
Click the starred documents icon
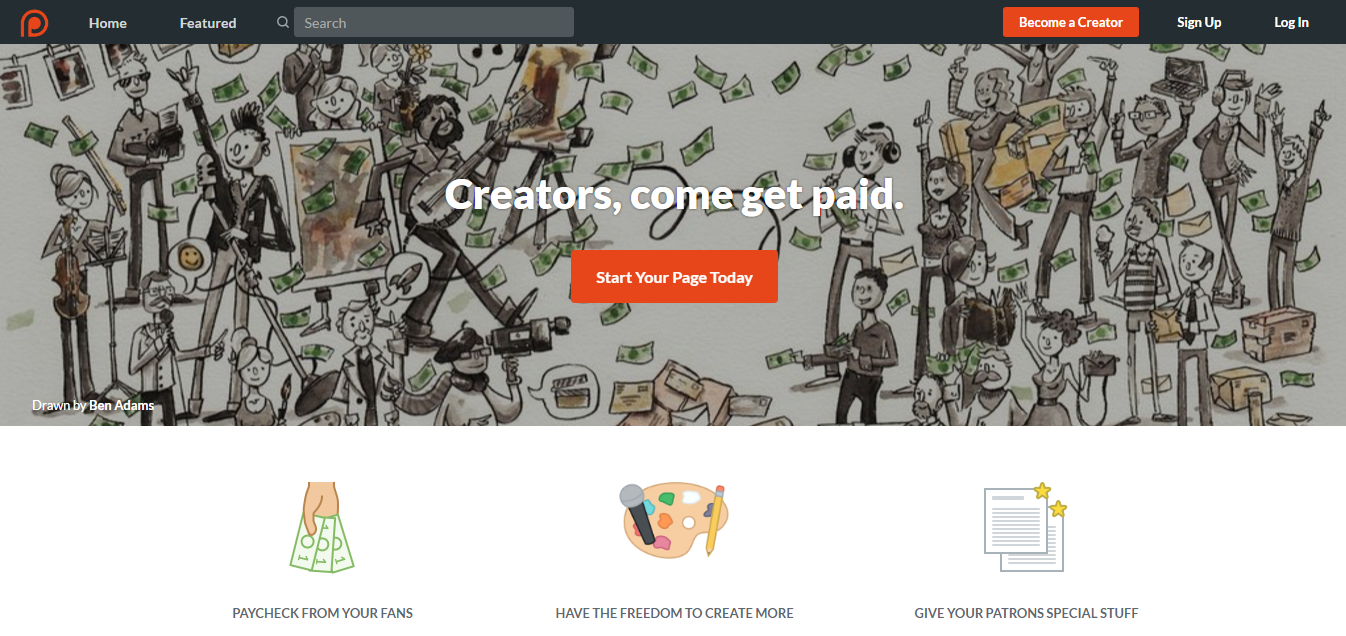pos(1025,527)
